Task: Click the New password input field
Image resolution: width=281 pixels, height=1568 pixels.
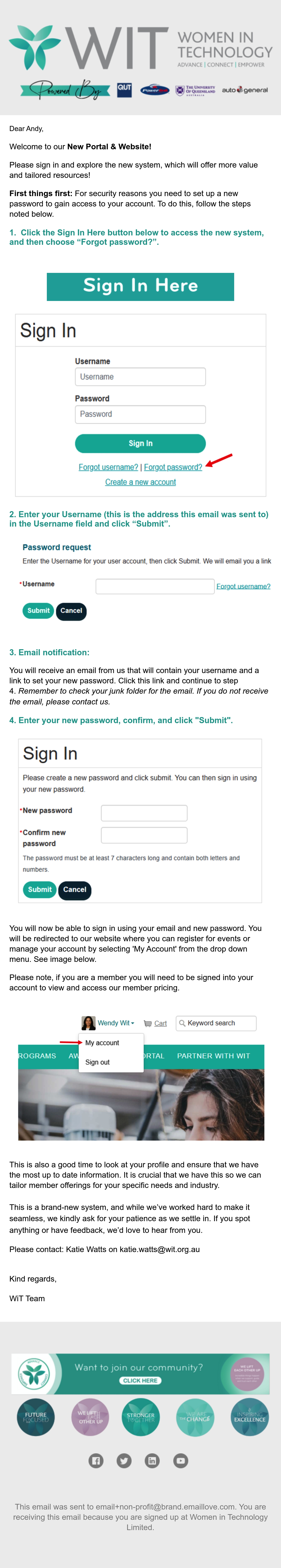Action: [x=144, y=813]
